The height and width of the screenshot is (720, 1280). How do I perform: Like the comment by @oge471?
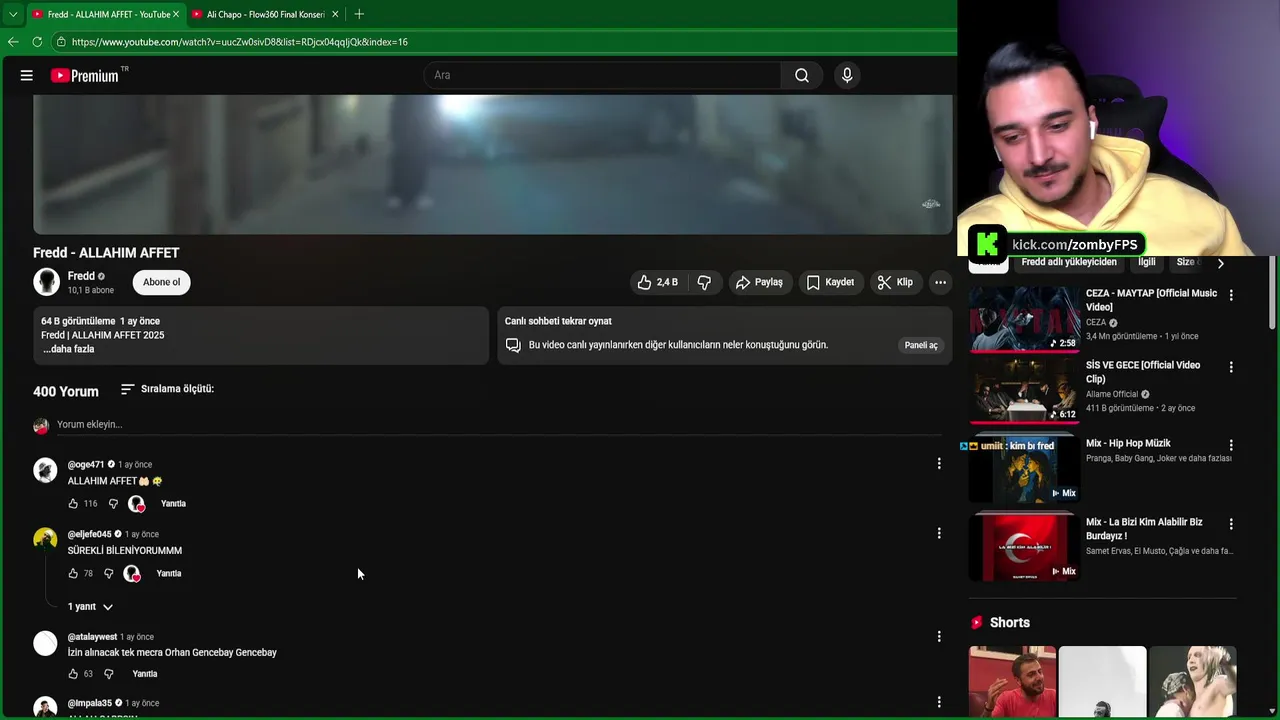[73, 504]
